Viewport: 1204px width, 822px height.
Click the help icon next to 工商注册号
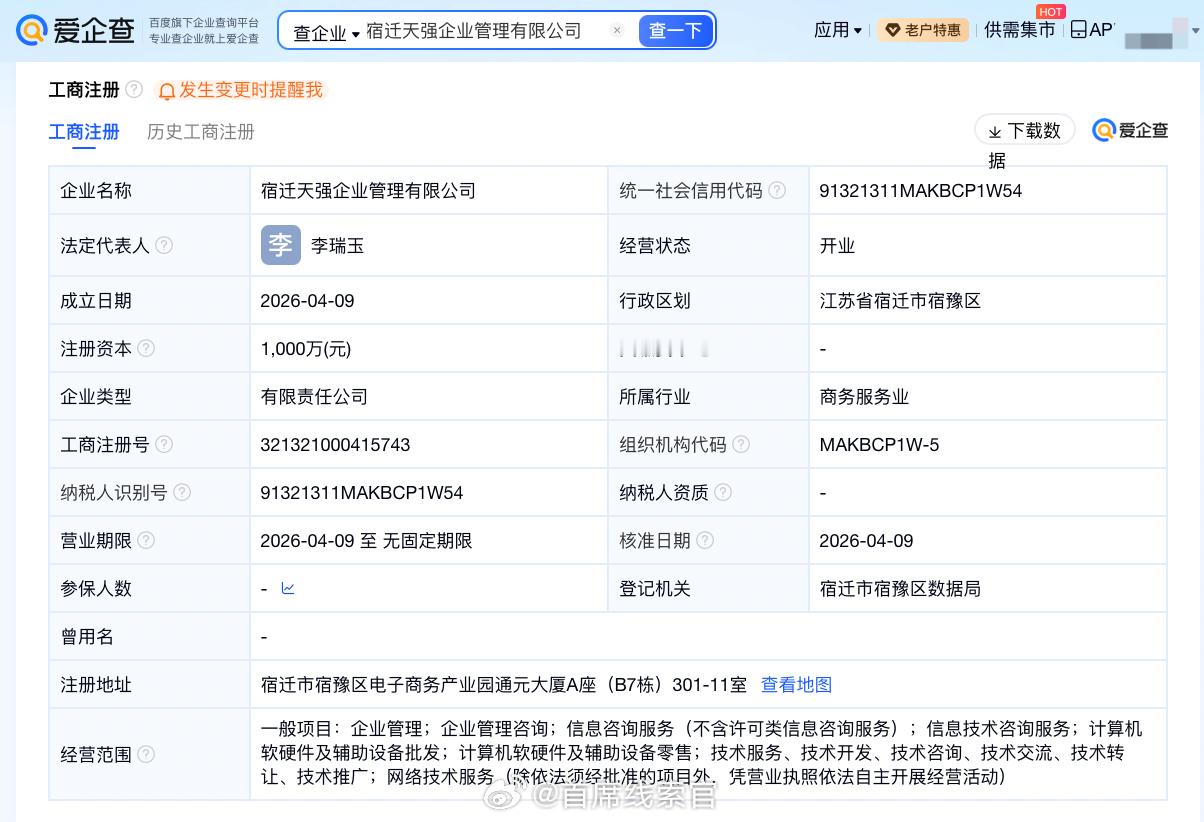point(164,444)
